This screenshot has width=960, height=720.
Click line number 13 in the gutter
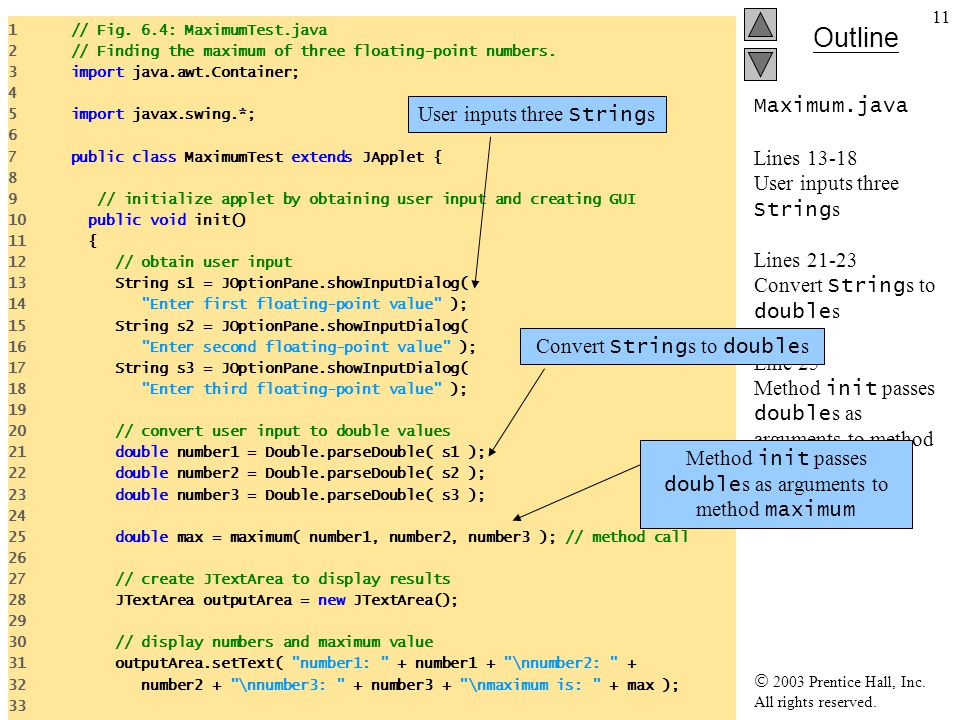coord(17,283)
